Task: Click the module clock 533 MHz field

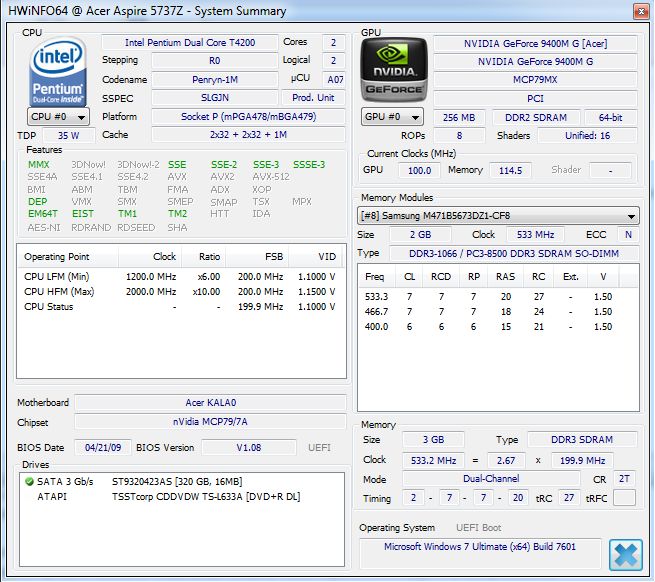Action: (536, 235)
